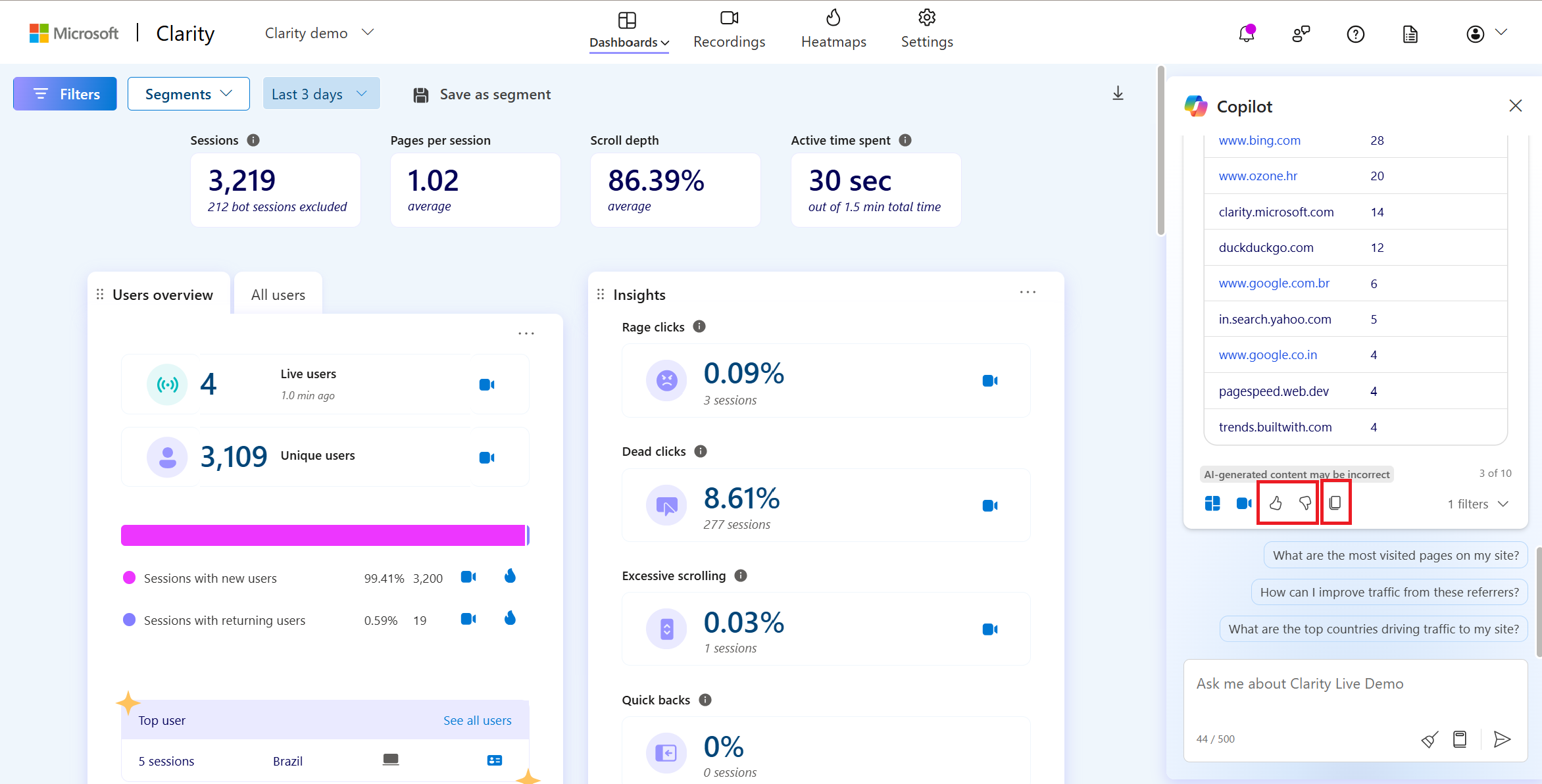View Excessive scrolling recordings

[990, 629]
